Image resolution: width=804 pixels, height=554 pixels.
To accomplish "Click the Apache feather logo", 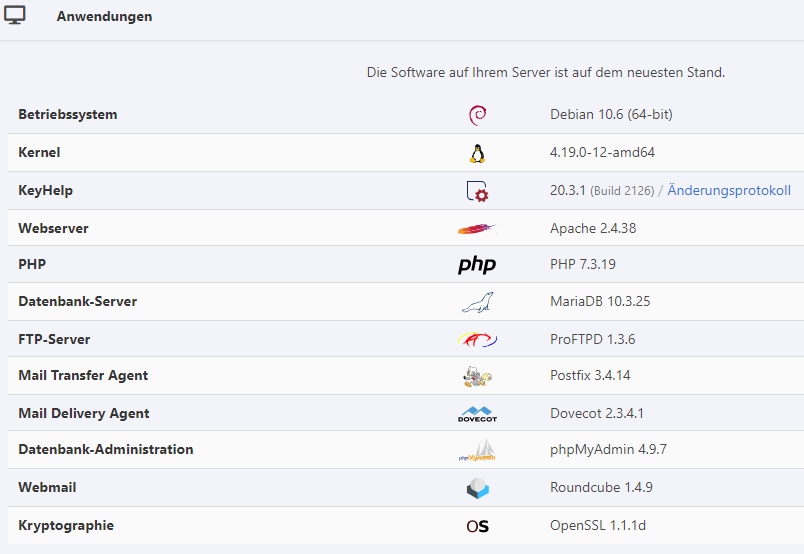I will point(477,229).
